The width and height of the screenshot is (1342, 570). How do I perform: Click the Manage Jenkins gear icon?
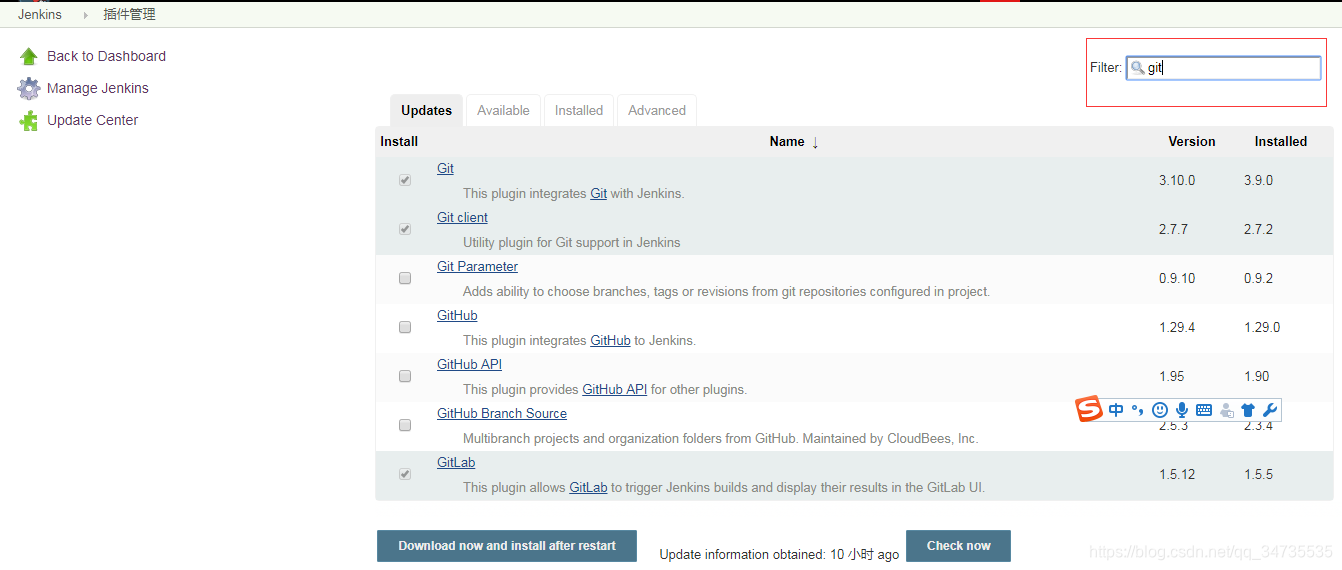click(x=28, y=88)
